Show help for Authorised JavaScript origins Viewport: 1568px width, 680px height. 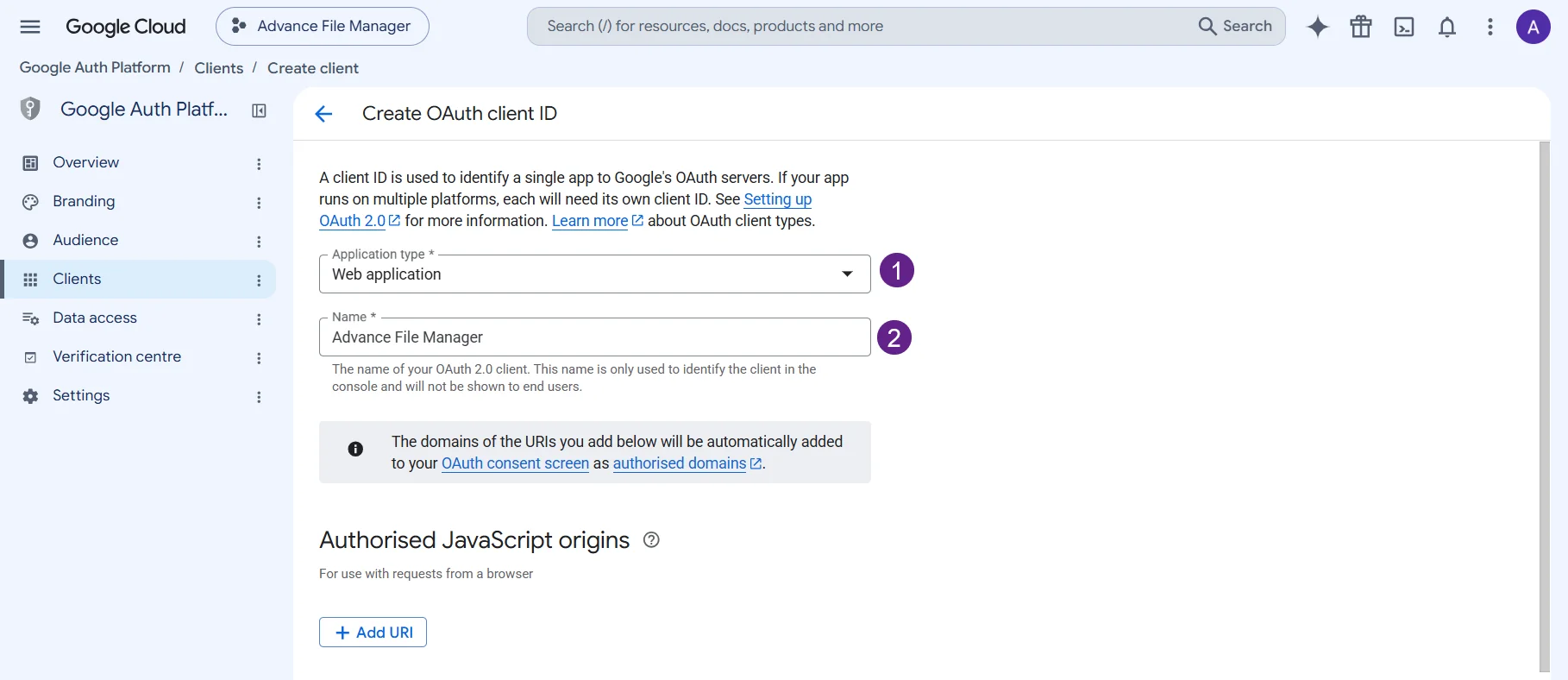tap(652, 540)
